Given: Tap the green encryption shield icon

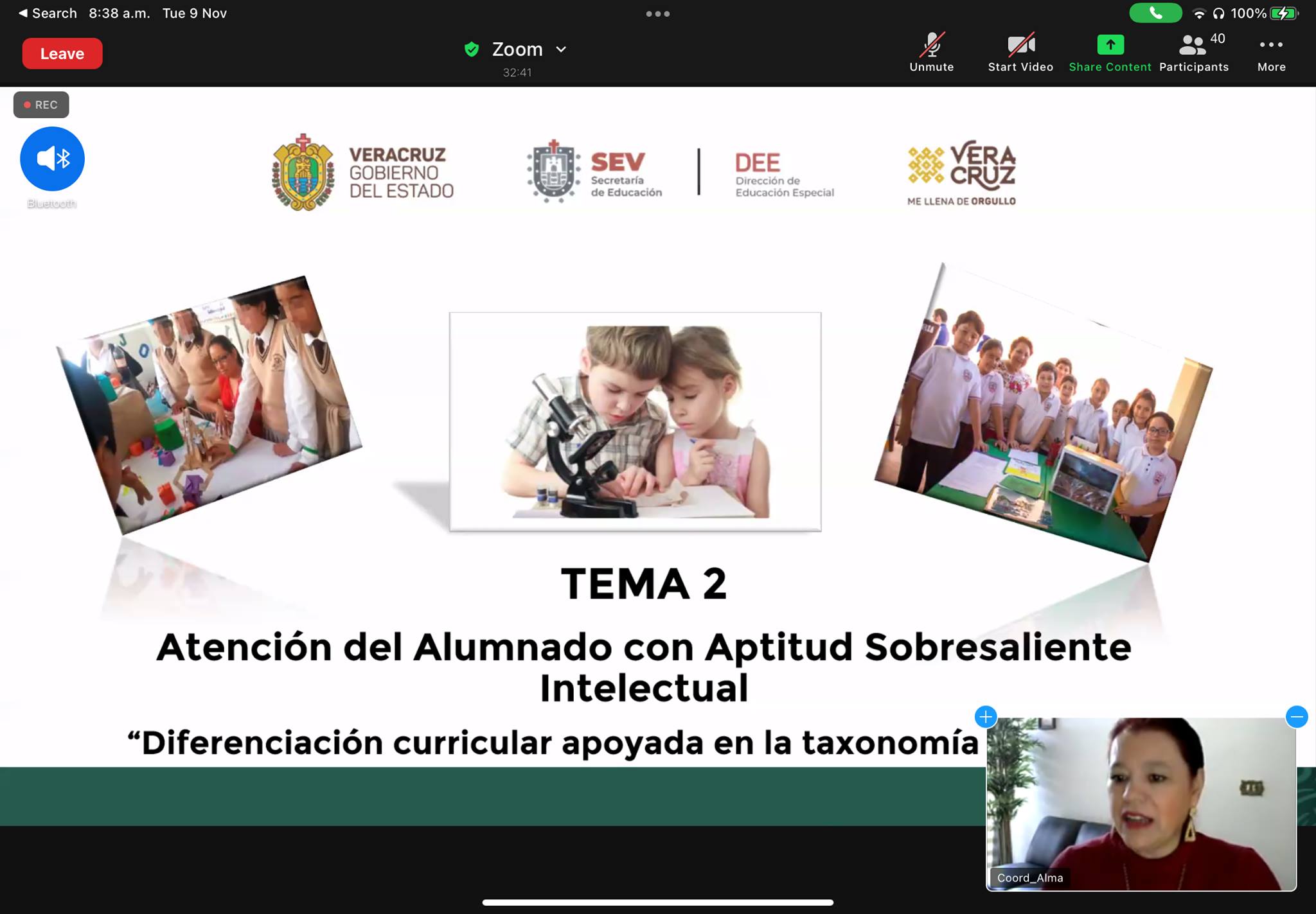Looking at the screenshot, I should 472,49.
